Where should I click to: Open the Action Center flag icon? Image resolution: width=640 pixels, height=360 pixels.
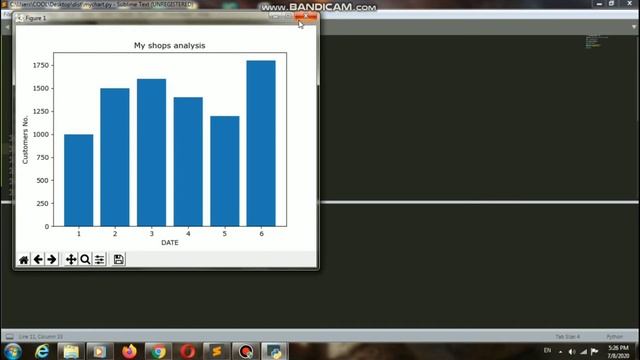[x=595, y=351]
